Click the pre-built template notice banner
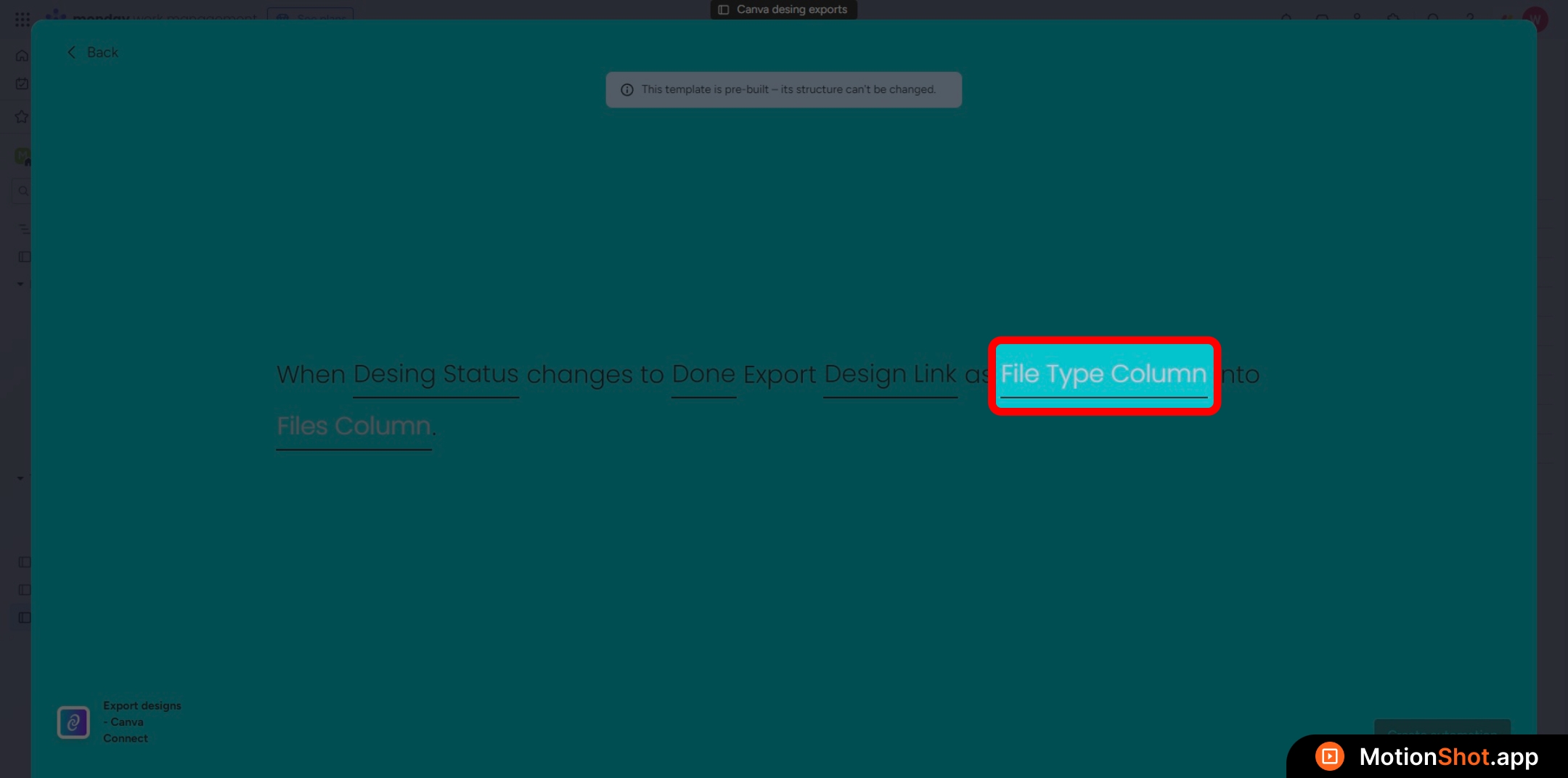 coord(784,90)
